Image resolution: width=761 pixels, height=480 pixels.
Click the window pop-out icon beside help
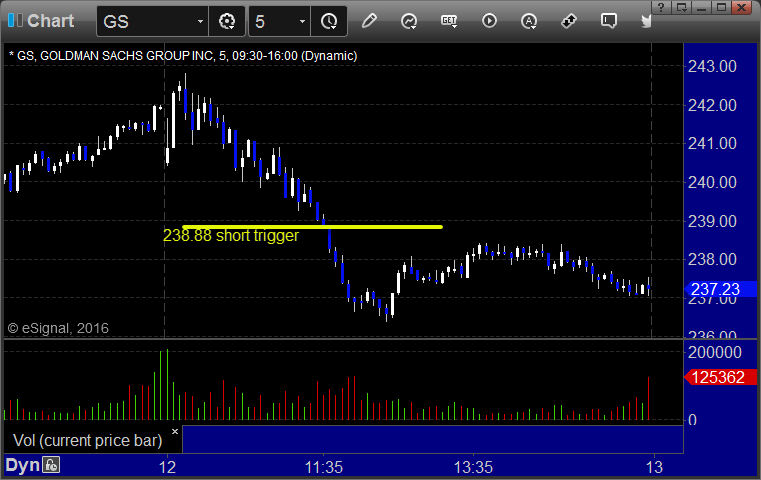click(x=681, y=7)
